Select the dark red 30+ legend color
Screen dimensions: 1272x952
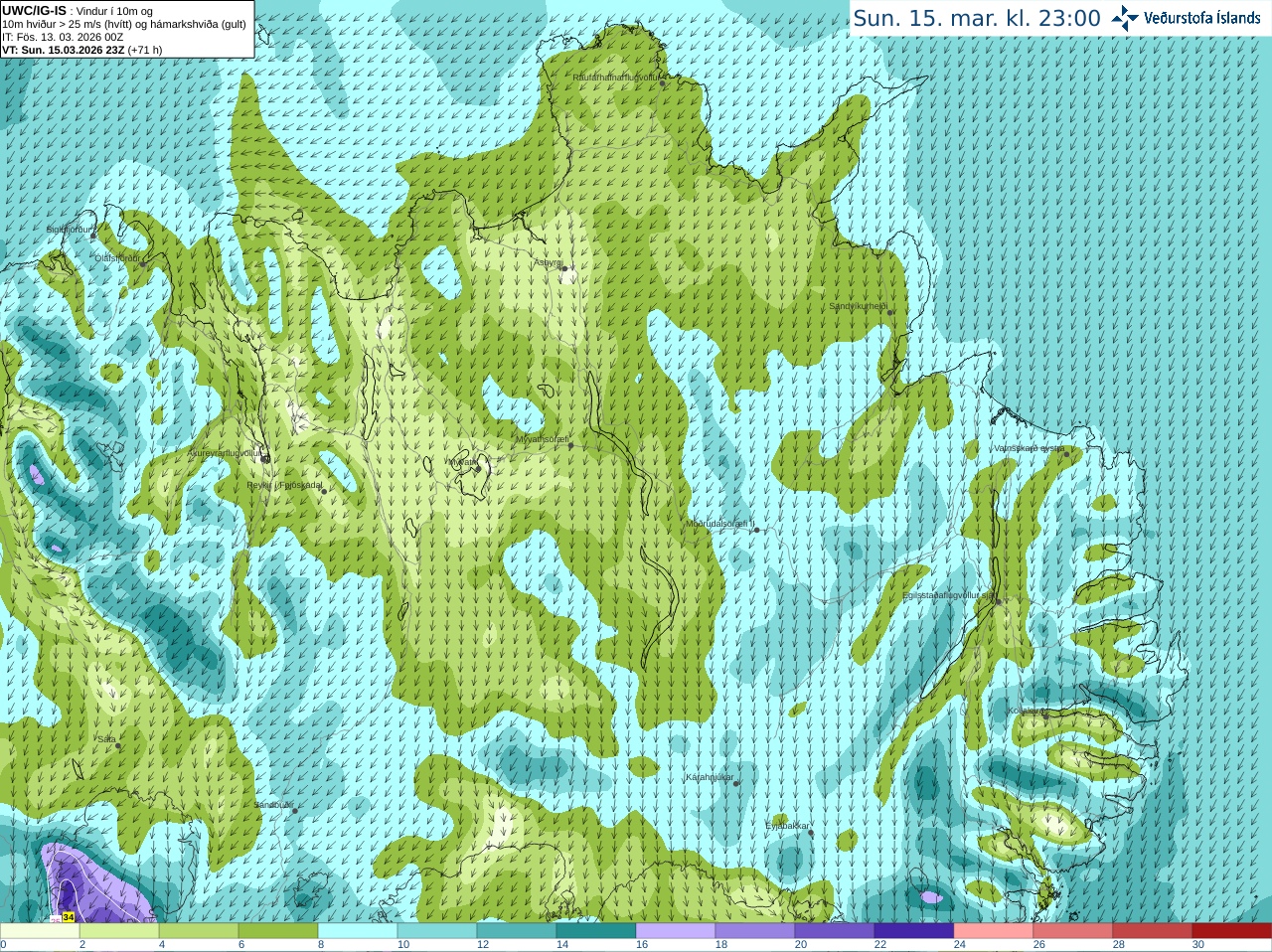[x=1232, y=931]
